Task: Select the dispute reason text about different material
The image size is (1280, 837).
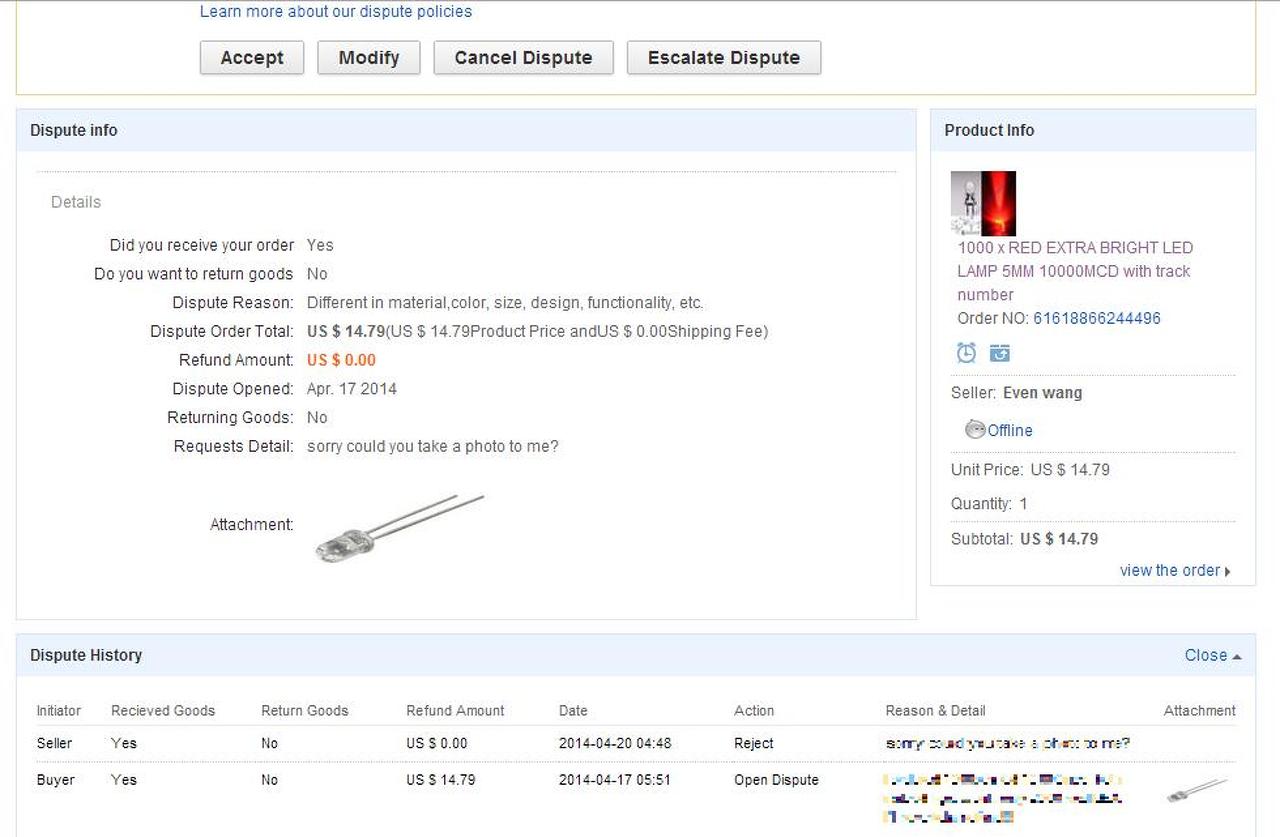Action: point(505,303)
